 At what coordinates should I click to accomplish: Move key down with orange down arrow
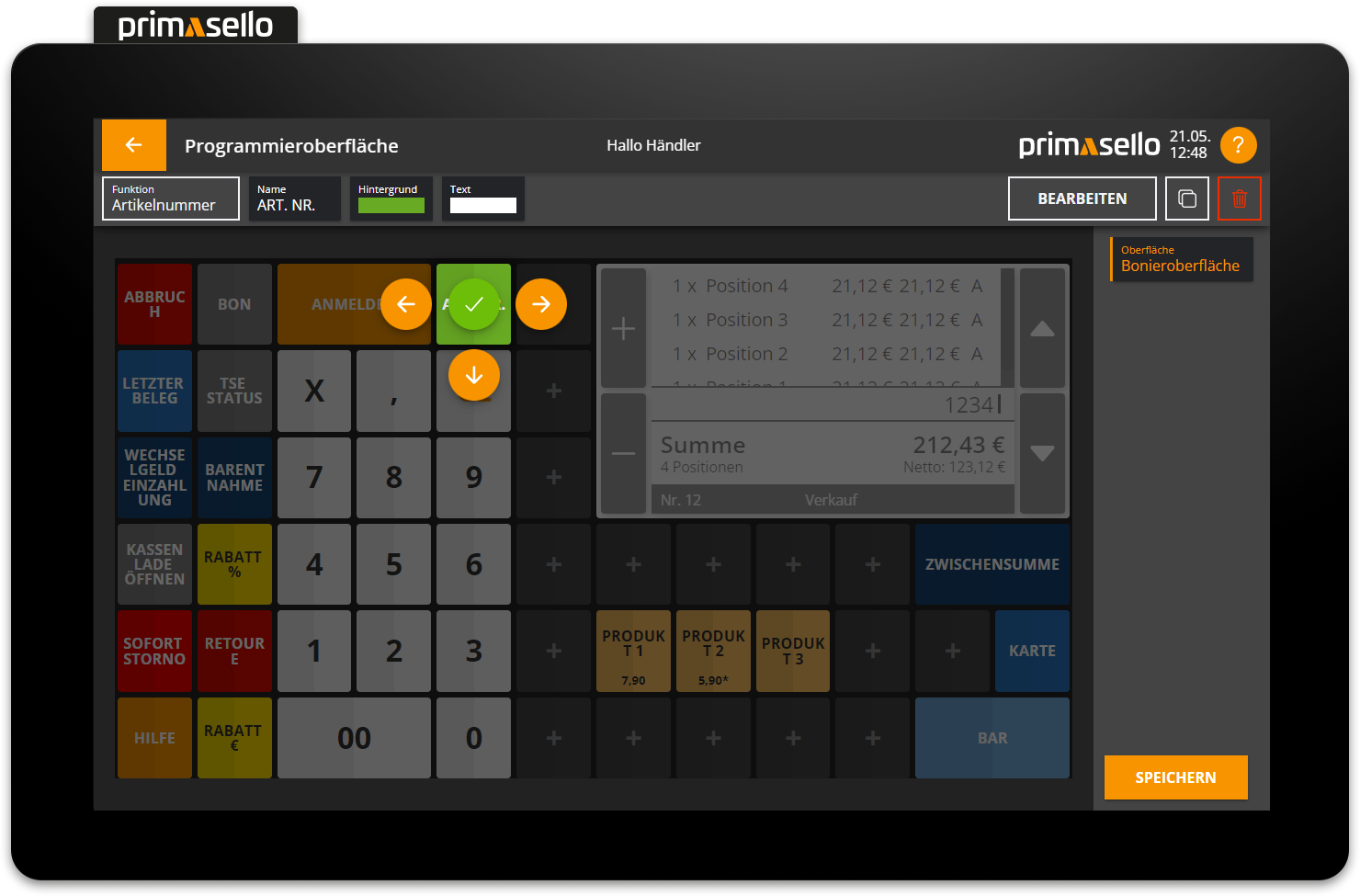click(474, 375)
